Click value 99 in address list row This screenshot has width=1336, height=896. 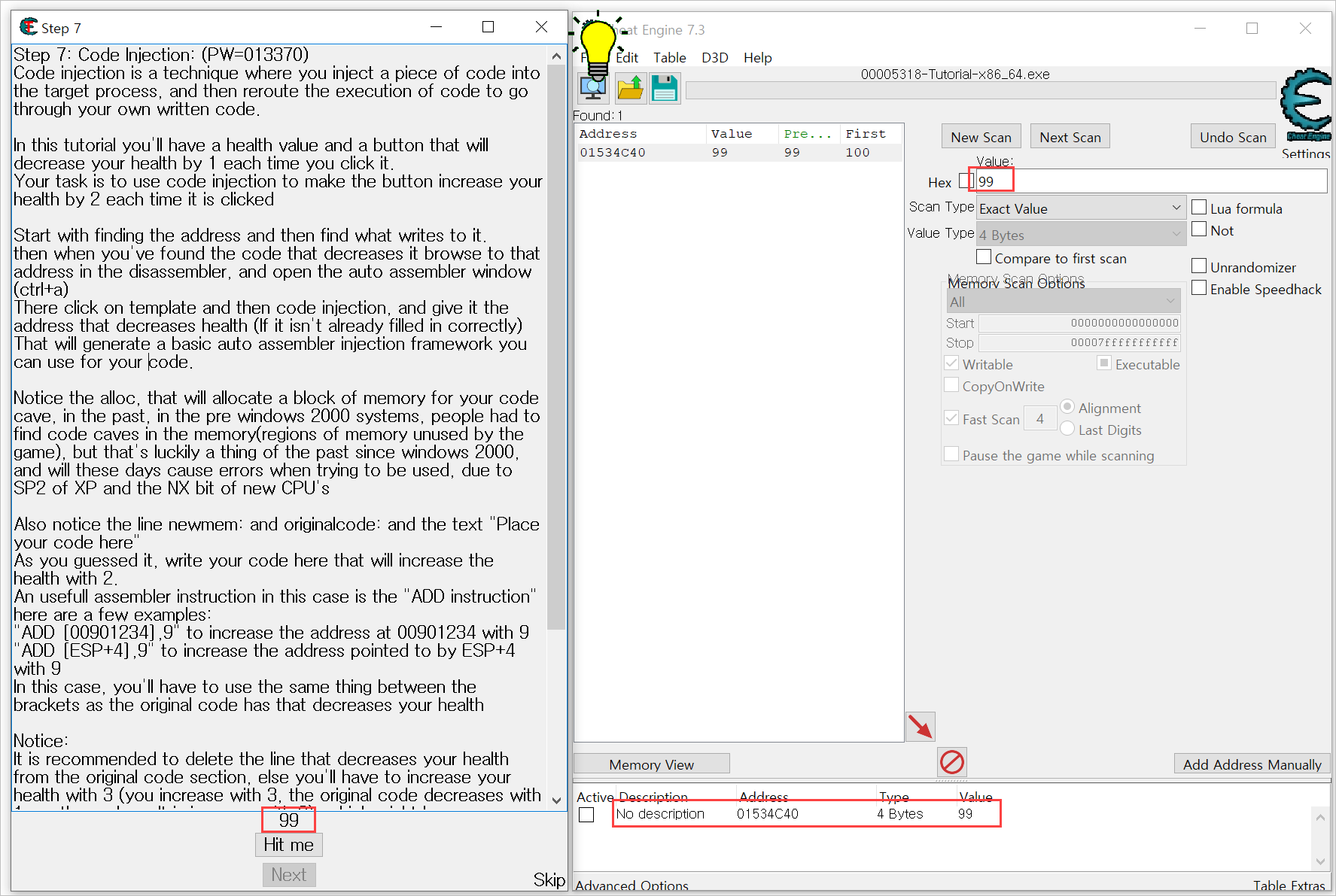[x=965, y=814]
